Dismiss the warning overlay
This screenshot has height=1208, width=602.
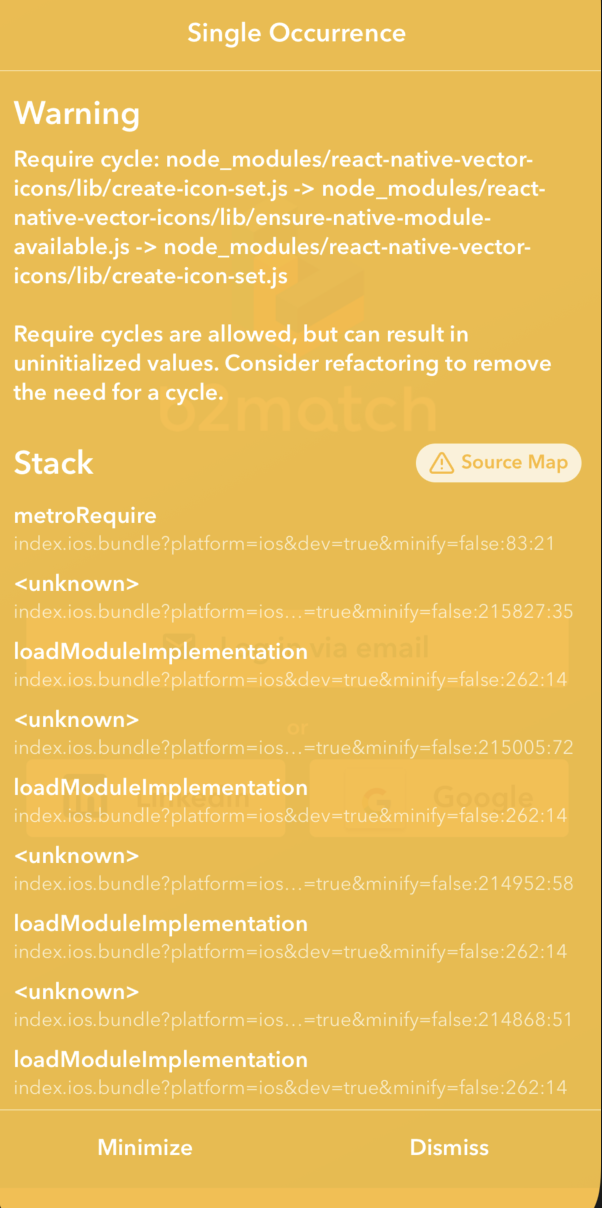[449, 1147]
